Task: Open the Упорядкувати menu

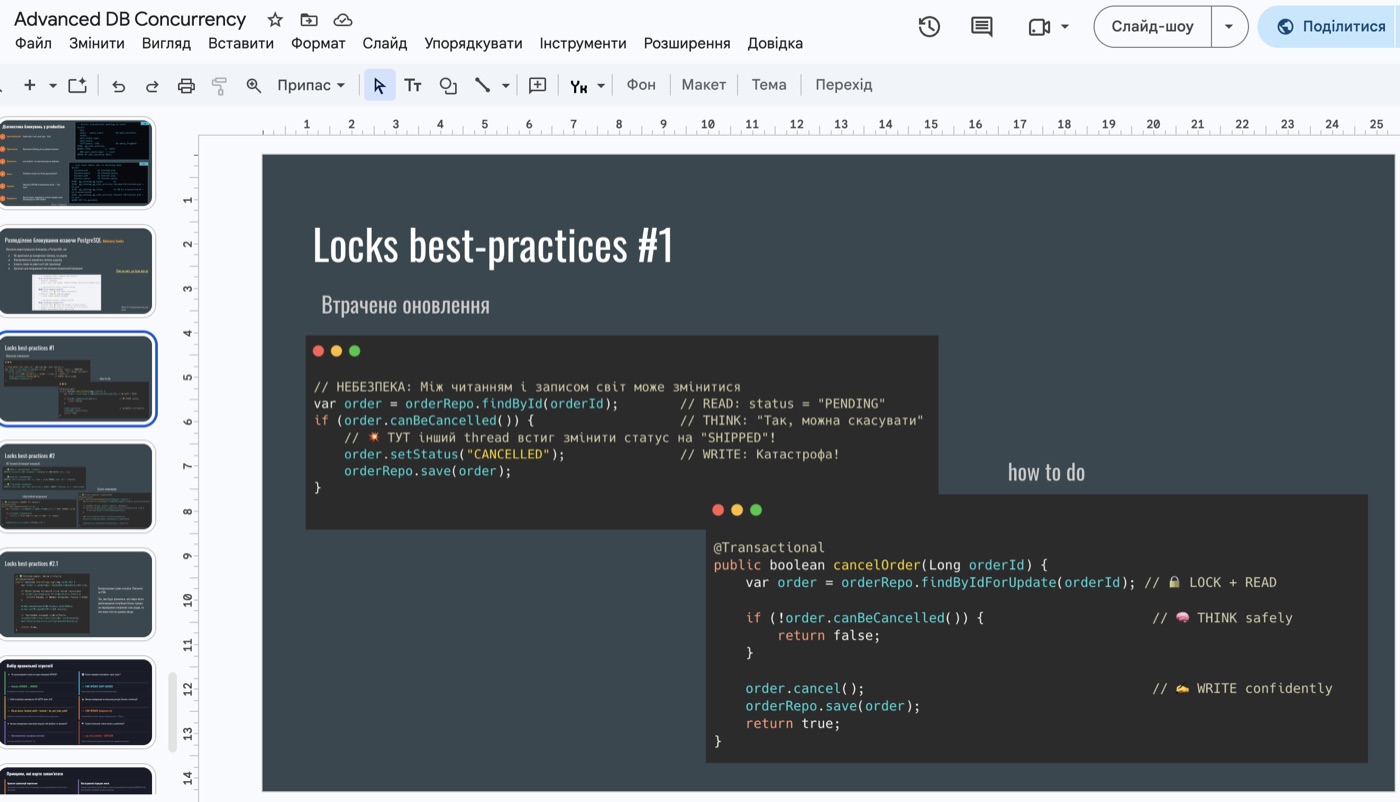Action: [473, 43]
